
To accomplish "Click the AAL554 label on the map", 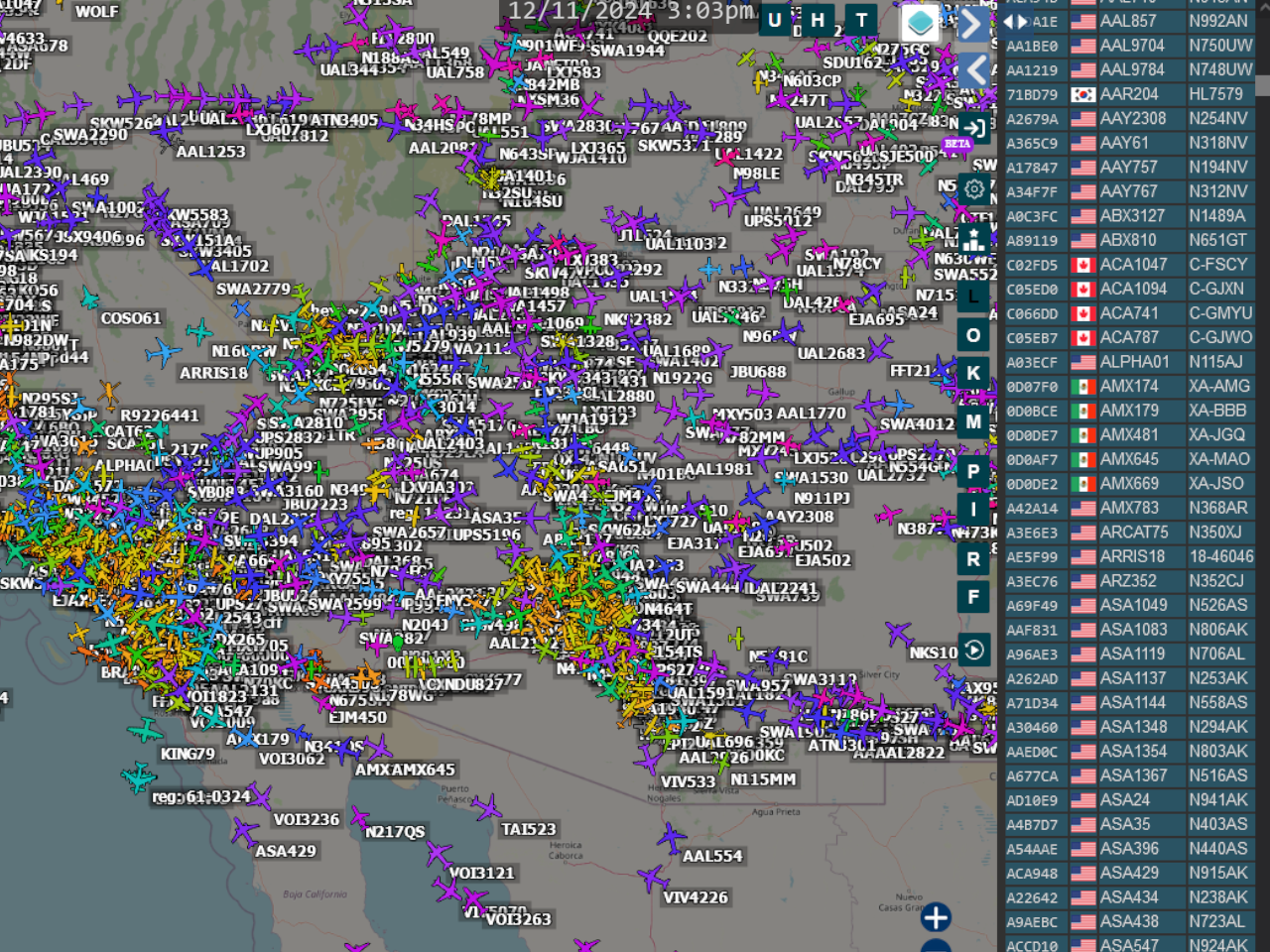I will click(x=711, y=856).
